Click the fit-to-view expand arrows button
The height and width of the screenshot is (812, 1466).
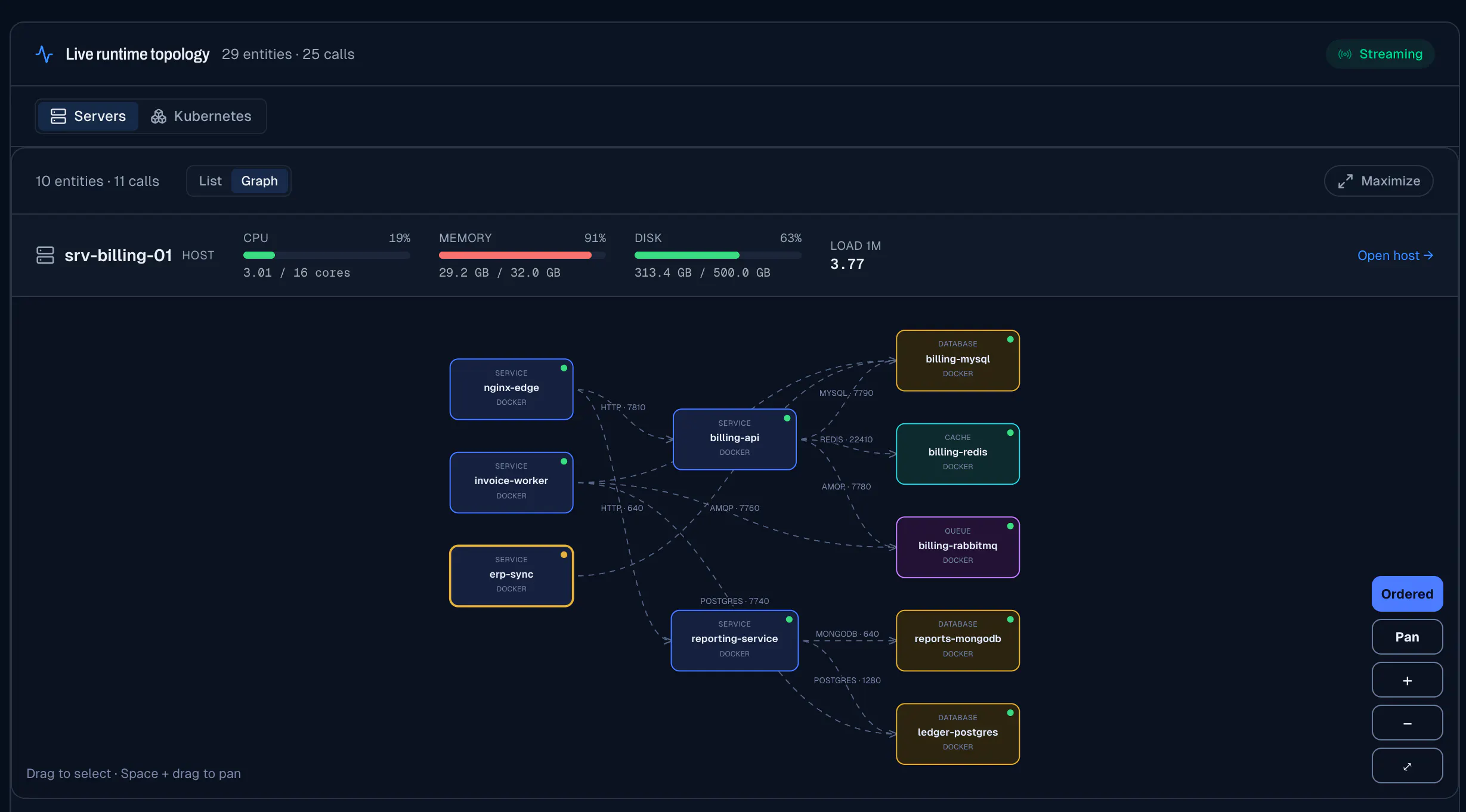1407,766
